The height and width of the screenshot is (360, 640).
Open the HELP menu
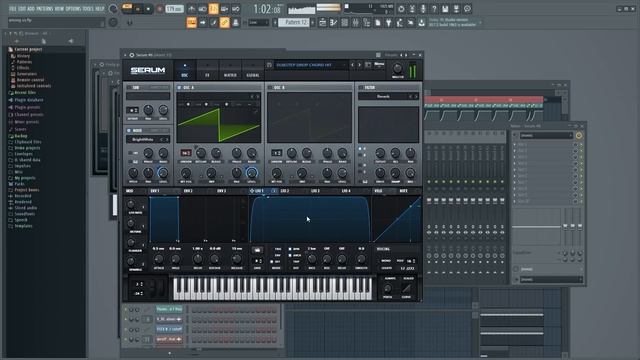[x=100, y=9]
